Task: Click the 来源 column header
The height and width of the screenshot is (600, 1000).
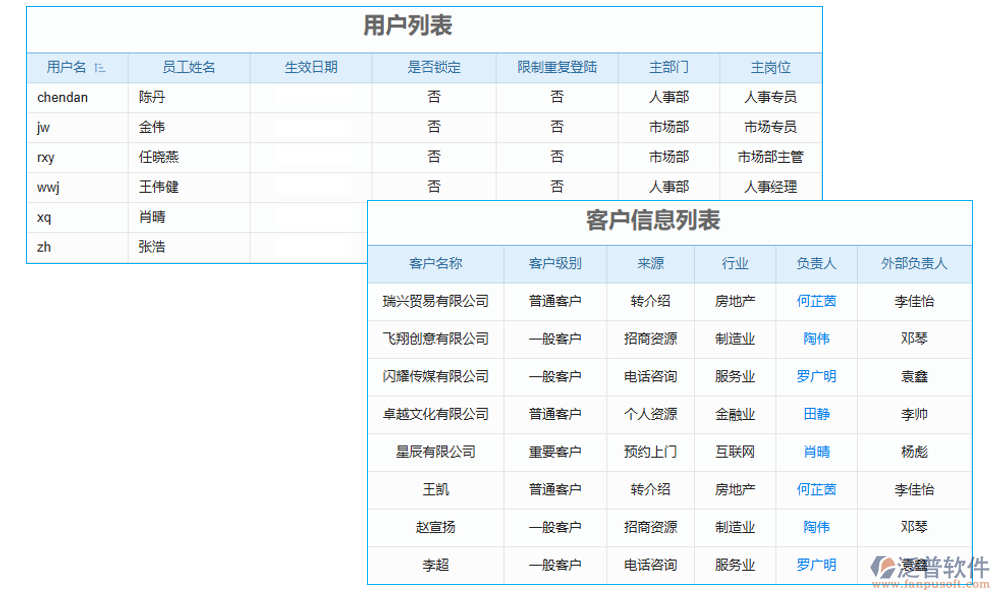Action: (651, 263)
